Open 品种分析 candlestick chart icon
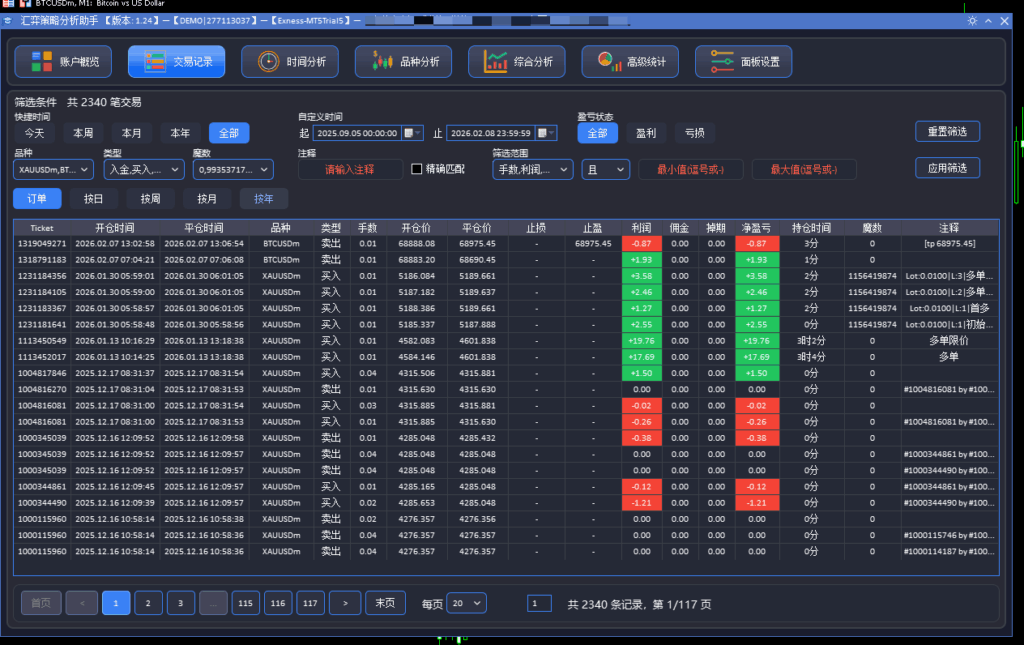Viewport: 1024px width, 645px height. 382,62
